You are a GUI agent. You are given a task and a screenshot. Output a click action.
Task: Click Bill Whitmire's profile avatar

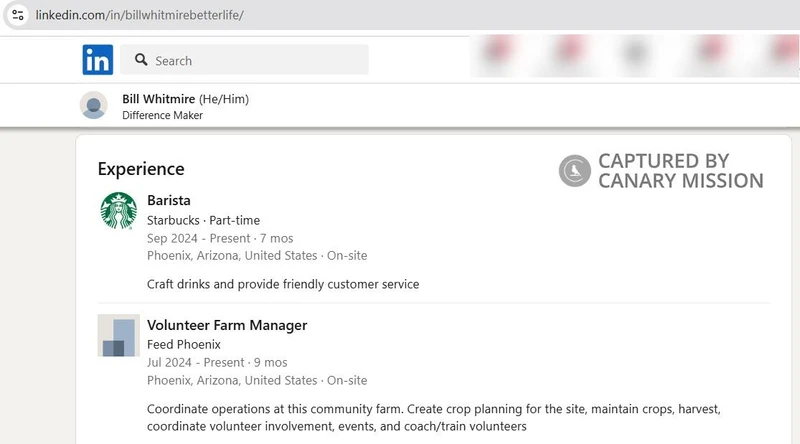(93, 105)
